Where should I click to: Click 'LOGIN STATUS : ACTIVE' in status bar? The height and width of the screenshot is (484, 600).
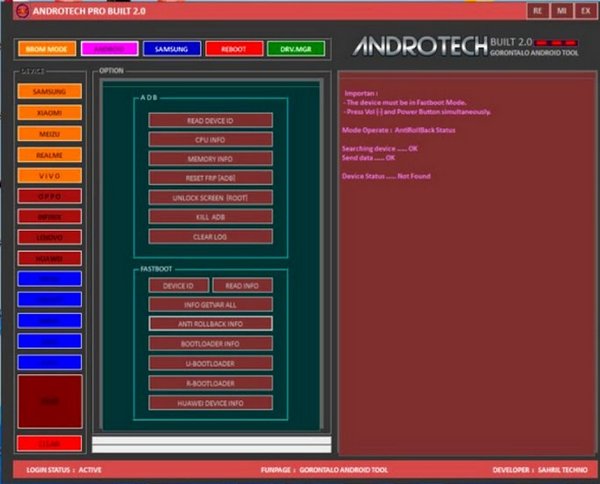[64, 470]
